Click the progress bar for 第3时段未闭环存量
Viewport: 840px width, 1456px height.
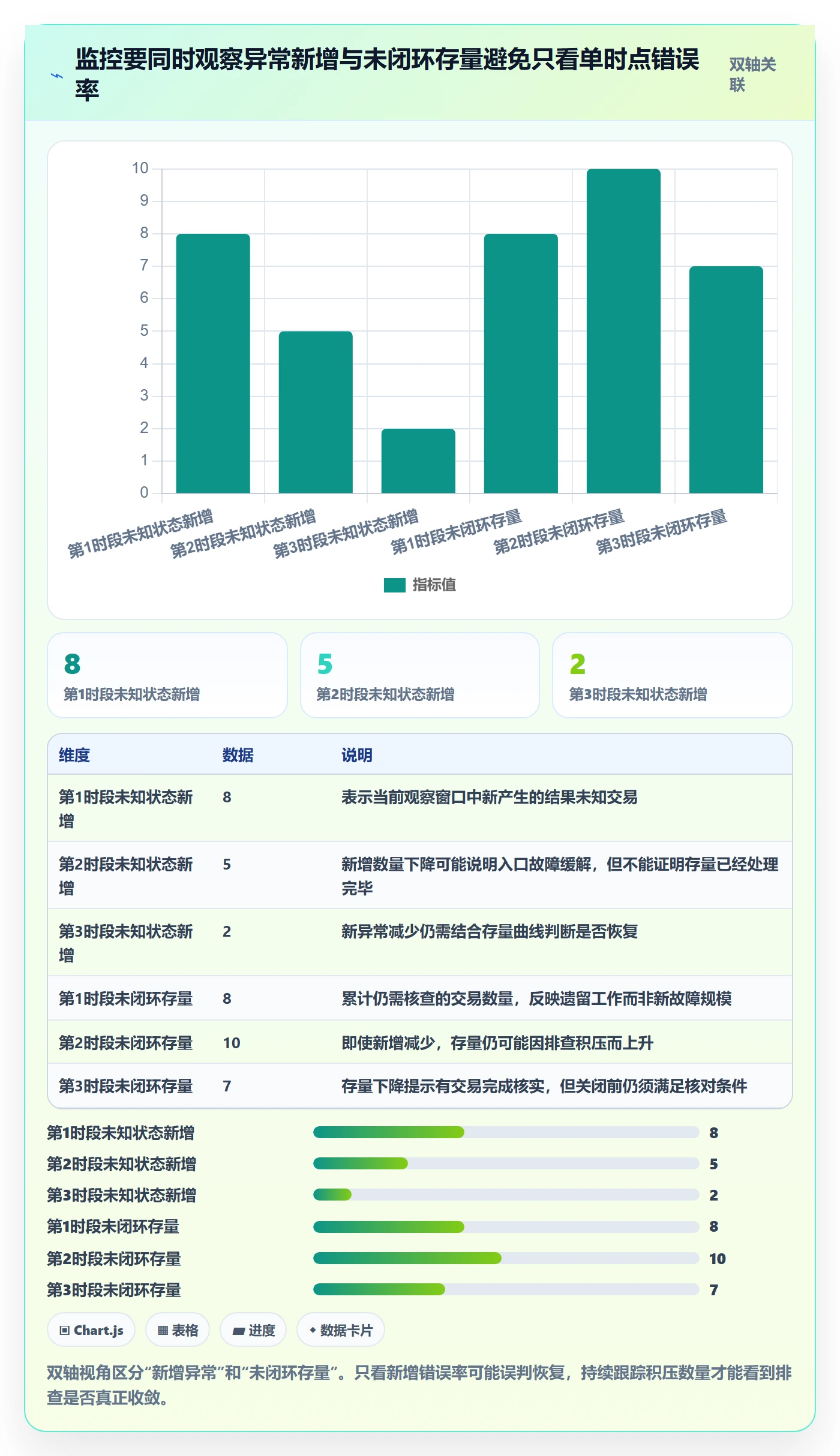[506, 1289]
